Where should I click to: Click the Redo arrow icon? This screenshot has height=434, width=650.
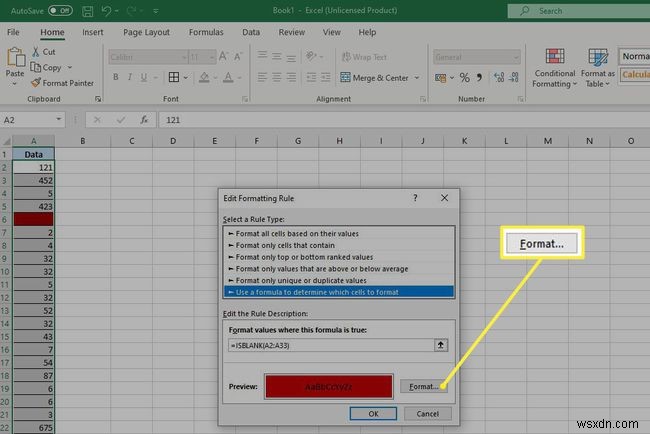[x=131, y=10]
